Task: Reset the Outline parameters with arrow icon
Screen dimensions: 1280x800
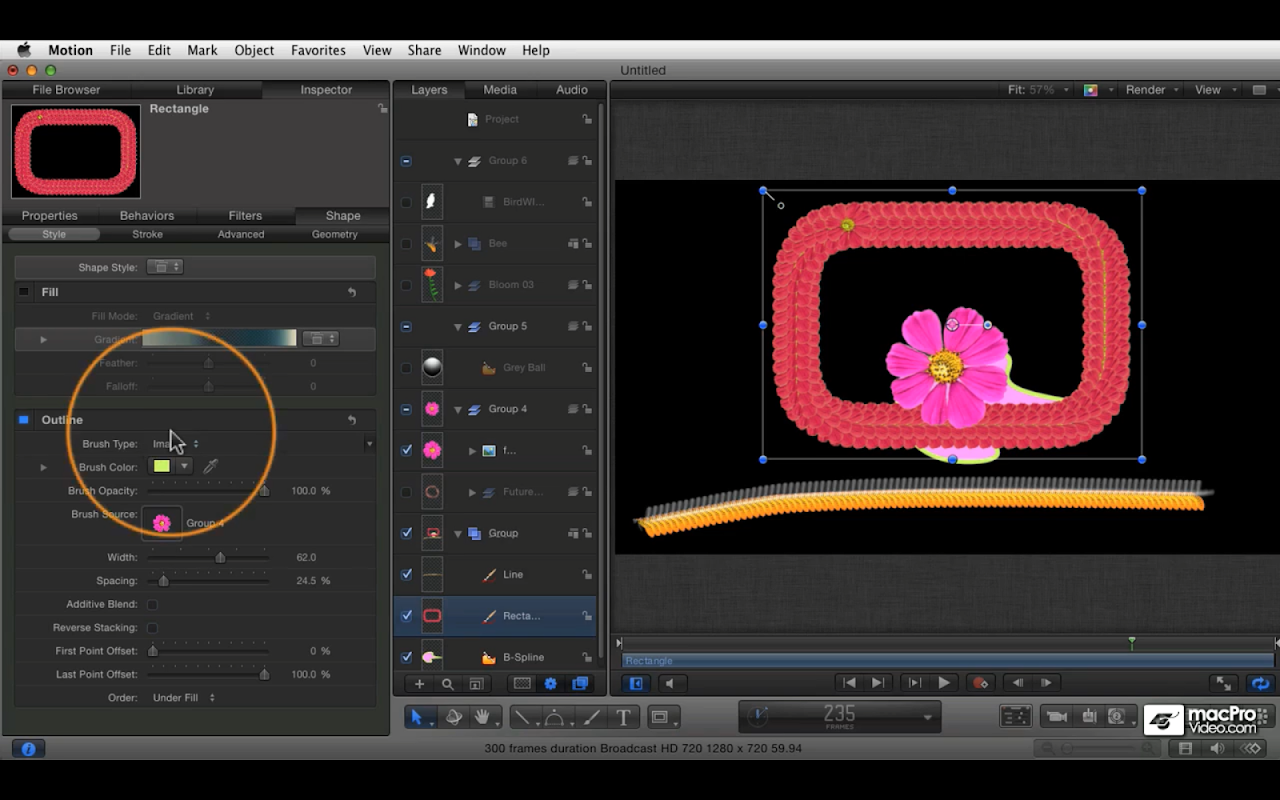Action: click(352, 420)
